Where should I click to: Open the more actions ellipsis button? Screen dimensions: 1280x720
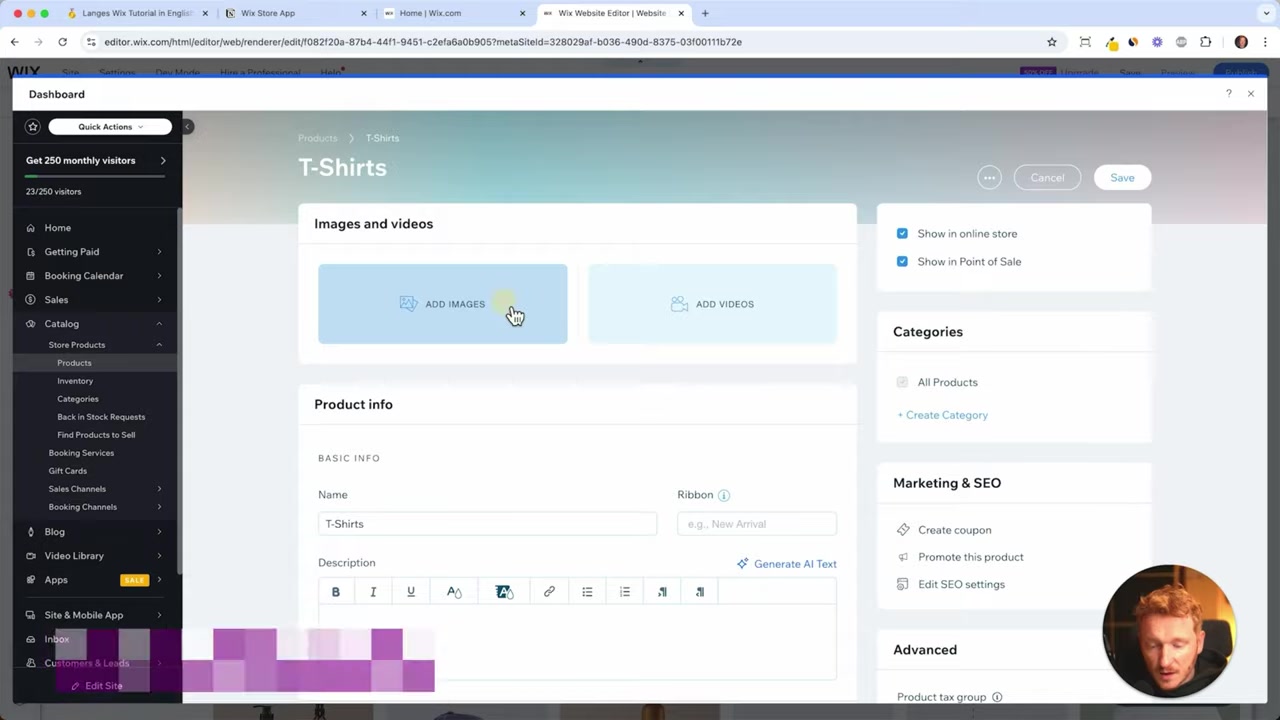tap(989, 178)
